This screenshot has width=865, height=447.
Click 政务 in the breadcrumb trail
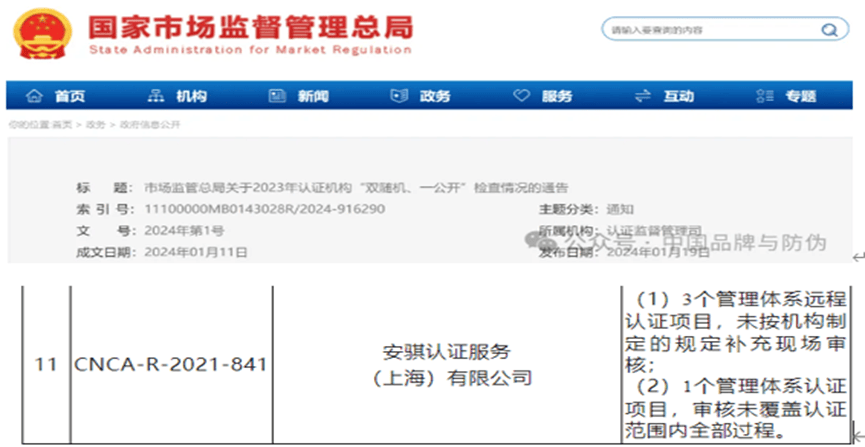click(95, 124)
